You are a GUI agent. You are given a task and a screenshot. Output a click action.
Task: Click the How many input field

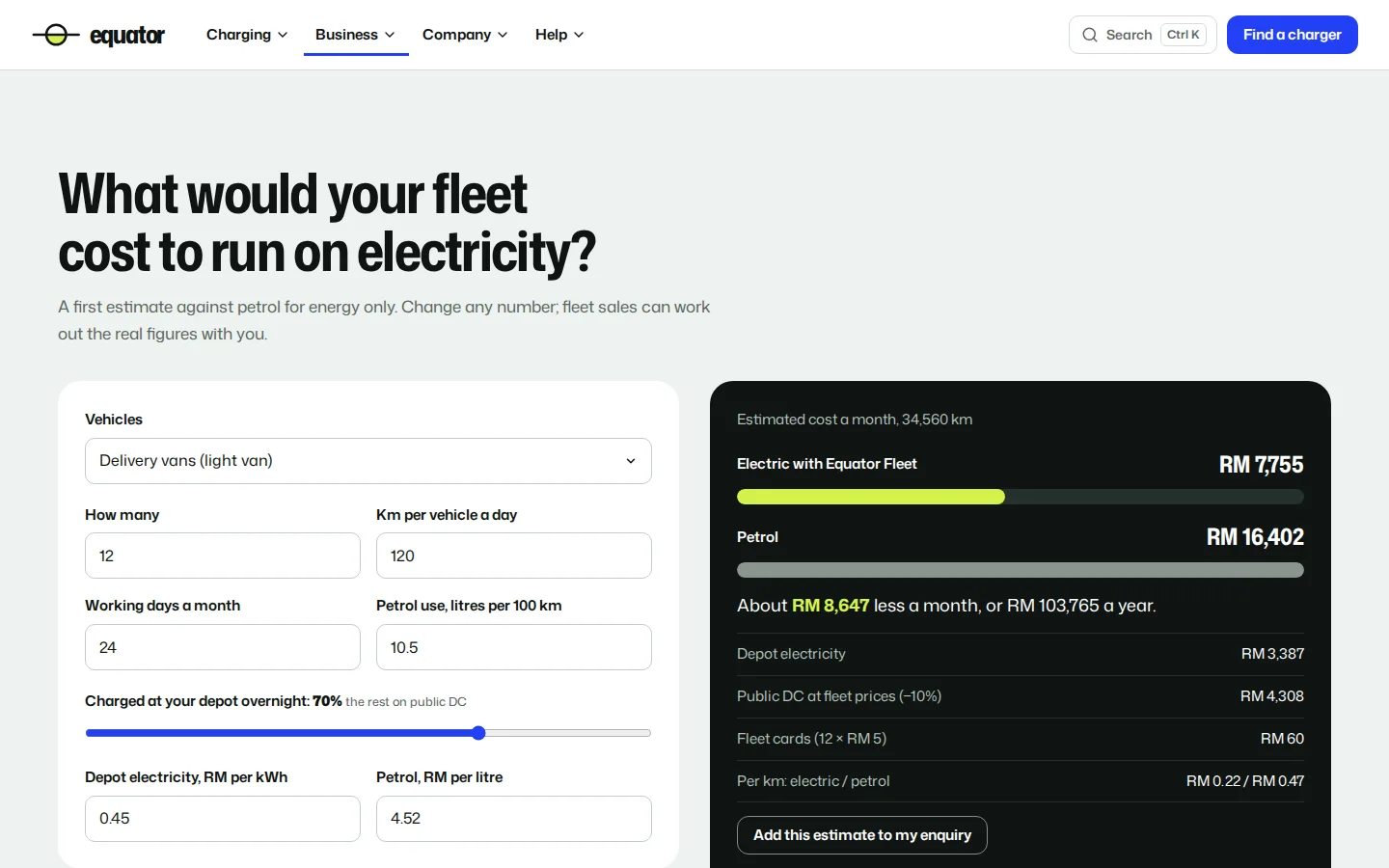pos(223,556)
